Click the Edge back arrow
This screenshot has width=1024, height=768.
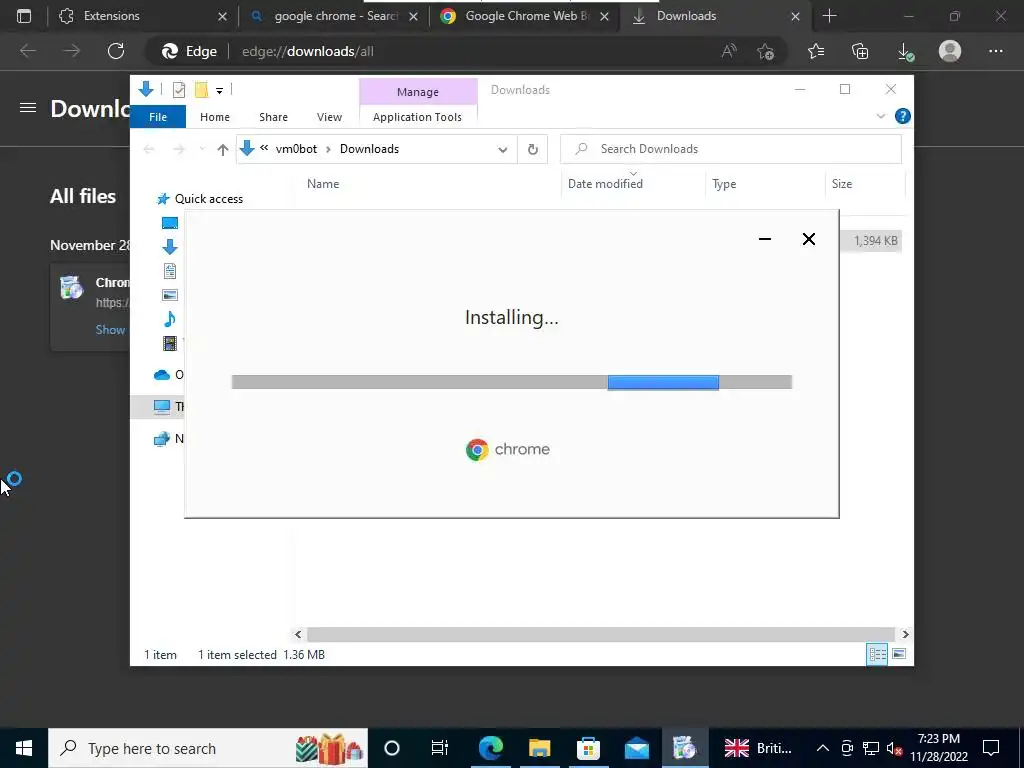pos(28,51)
